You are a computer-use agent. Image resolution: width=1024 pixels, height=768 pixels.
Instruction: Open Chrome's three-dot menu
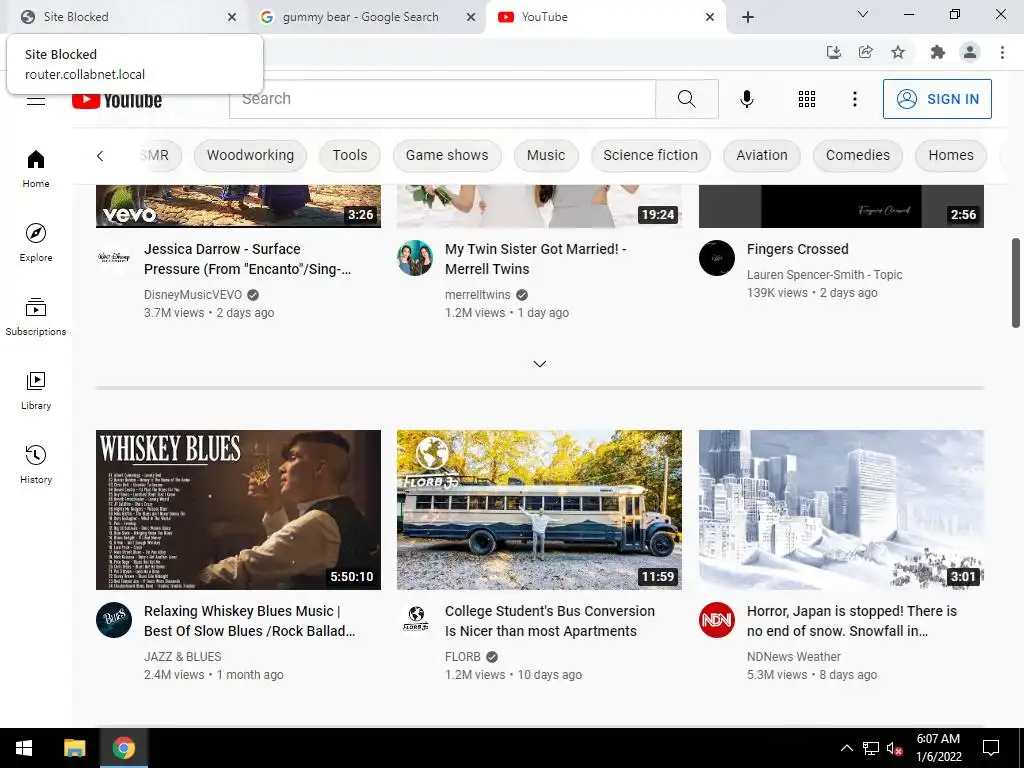click(1002, 52)
